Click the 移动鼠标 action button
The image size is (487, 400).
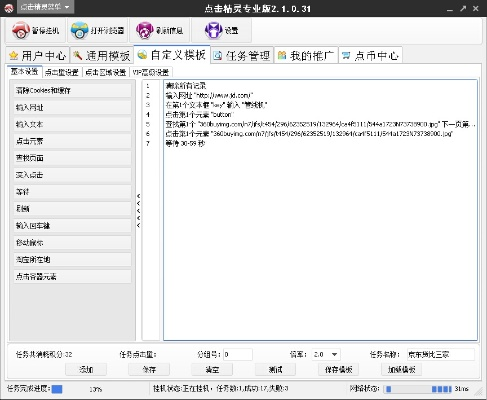tap(72, 243)
